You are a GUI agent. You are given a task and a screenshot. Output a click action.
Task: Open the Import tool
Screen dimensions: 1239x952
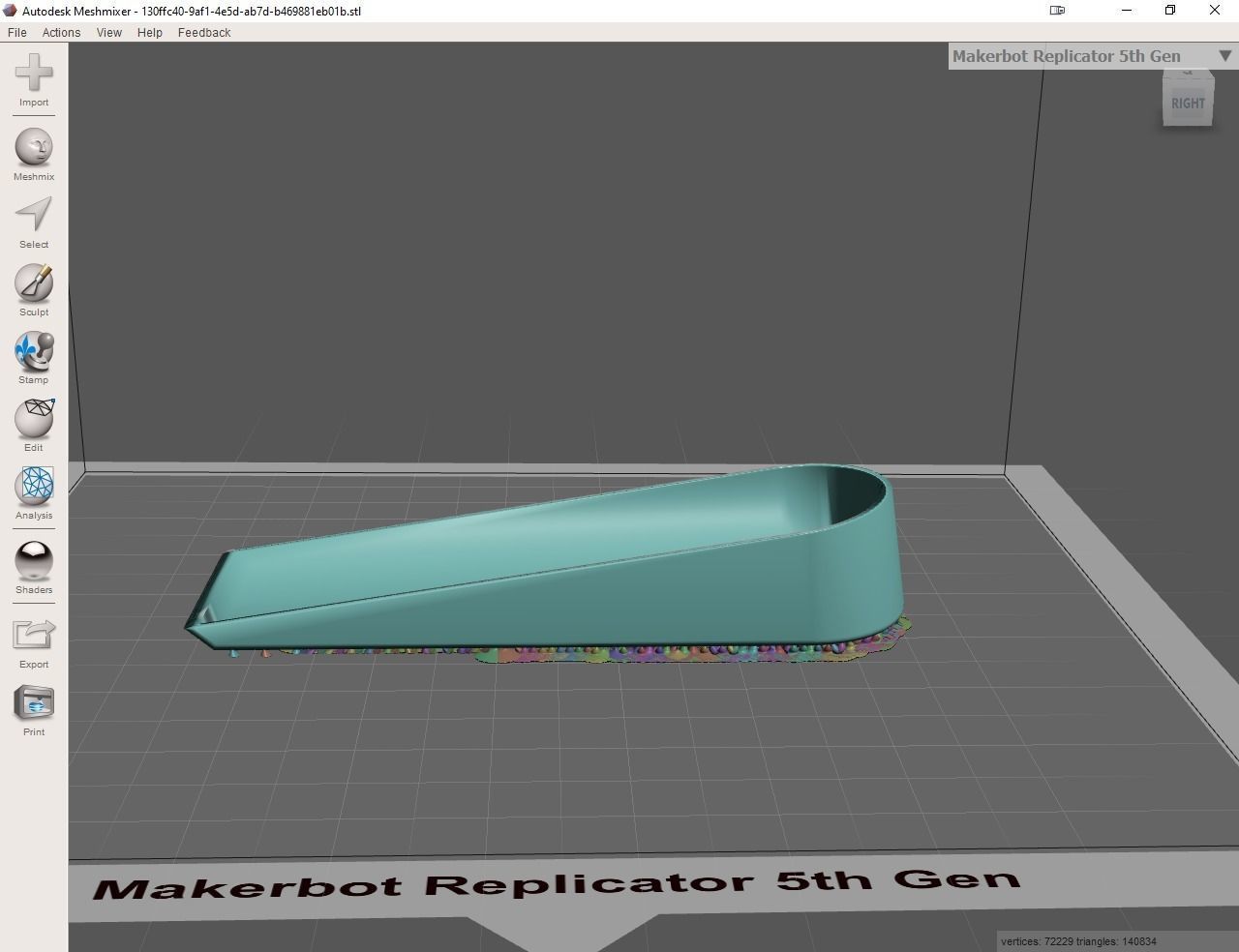[34, 80]
